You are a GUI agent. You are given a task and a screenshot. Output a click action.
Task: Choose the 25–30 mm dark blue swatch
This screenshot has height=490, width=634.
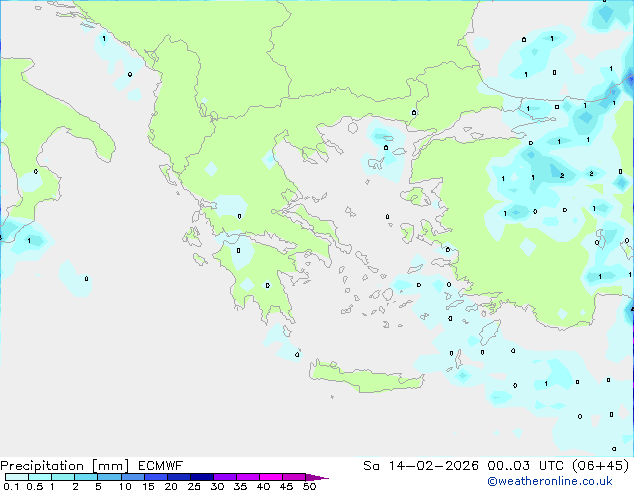tap(202, 477)
